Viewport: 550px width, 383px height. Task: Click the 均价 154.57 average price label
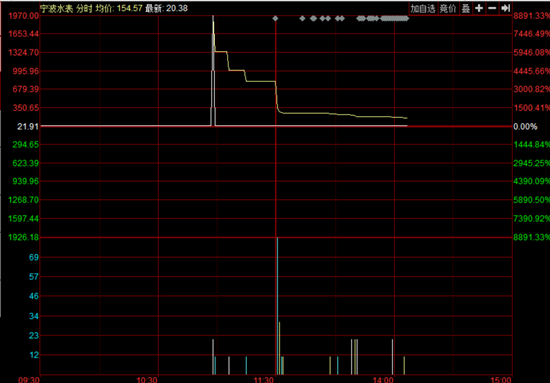pos(120,8)
